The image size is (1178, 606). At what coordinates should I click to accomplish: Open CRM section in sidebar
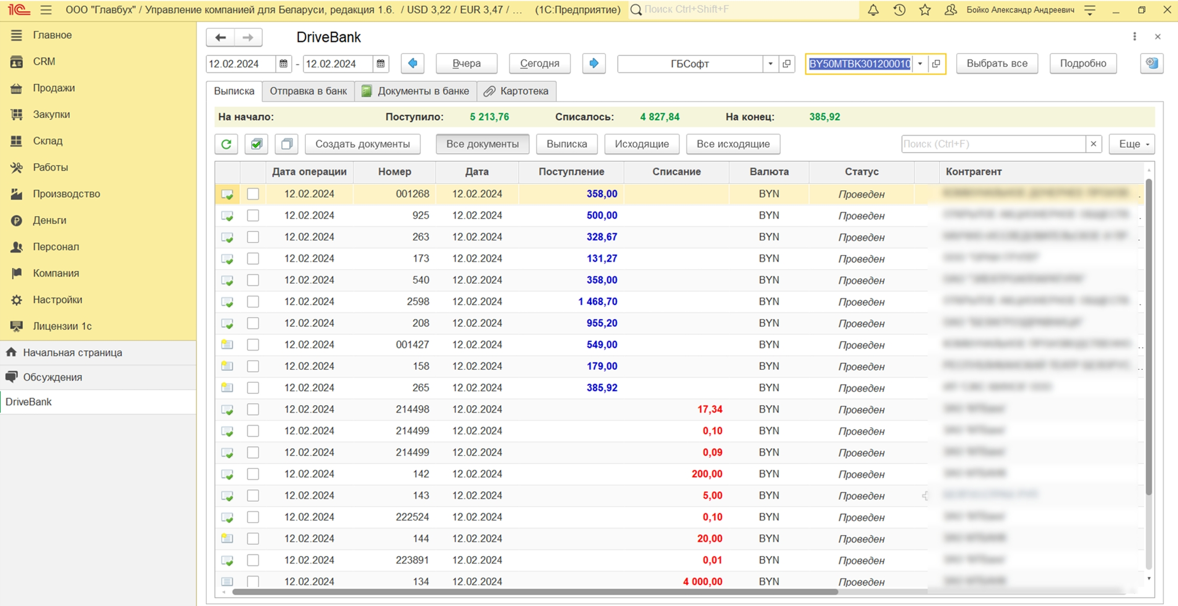44,62
